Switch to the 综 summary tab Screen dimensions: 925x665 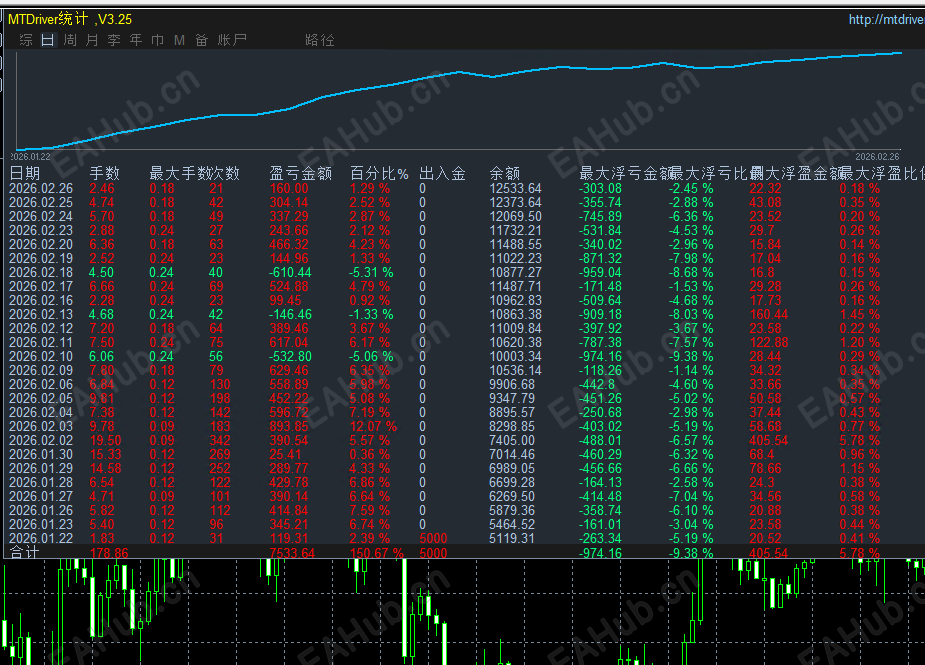[x=26, y=40]
